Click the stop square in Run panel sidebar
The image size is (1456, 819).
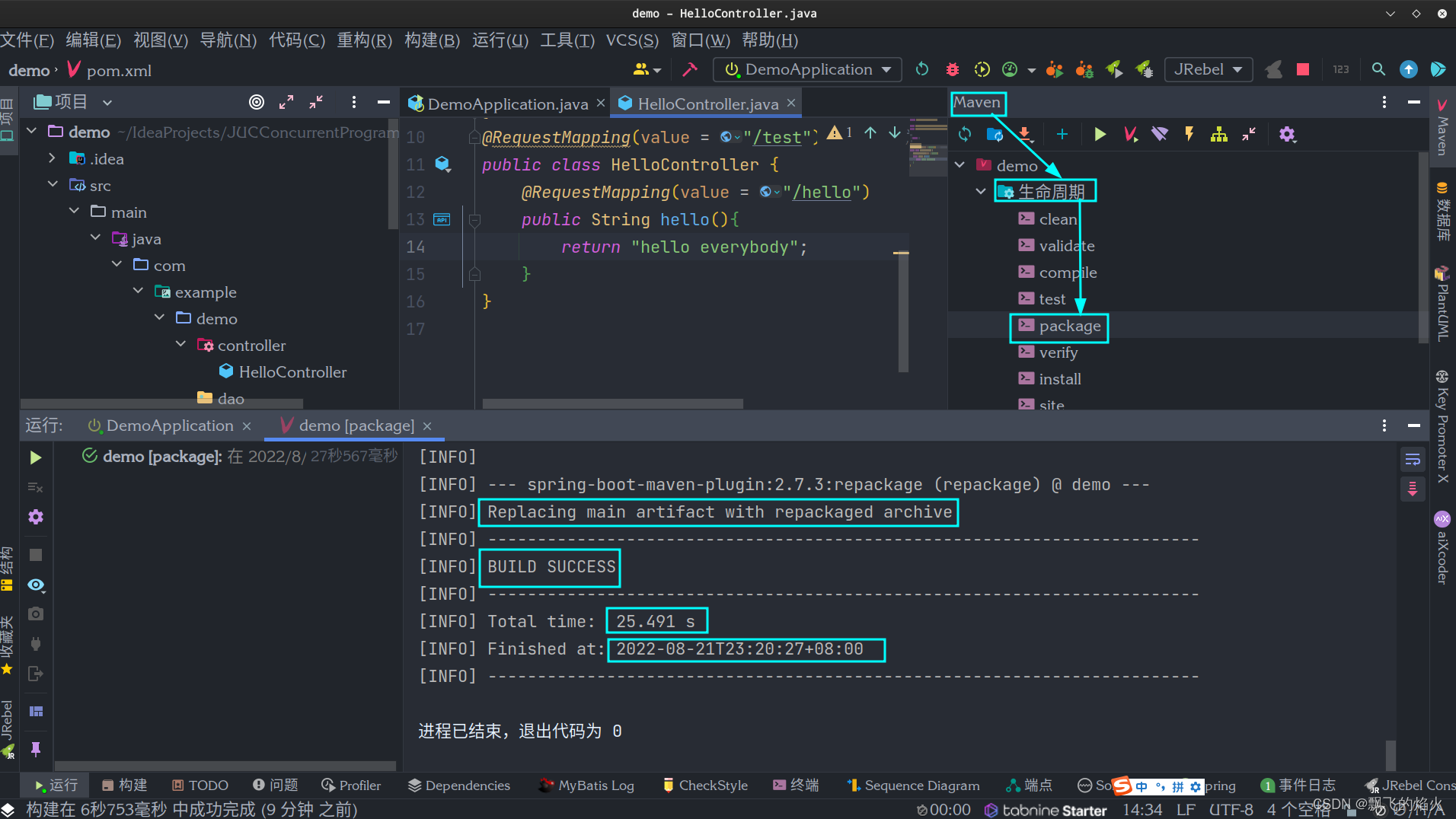(35, 555)
